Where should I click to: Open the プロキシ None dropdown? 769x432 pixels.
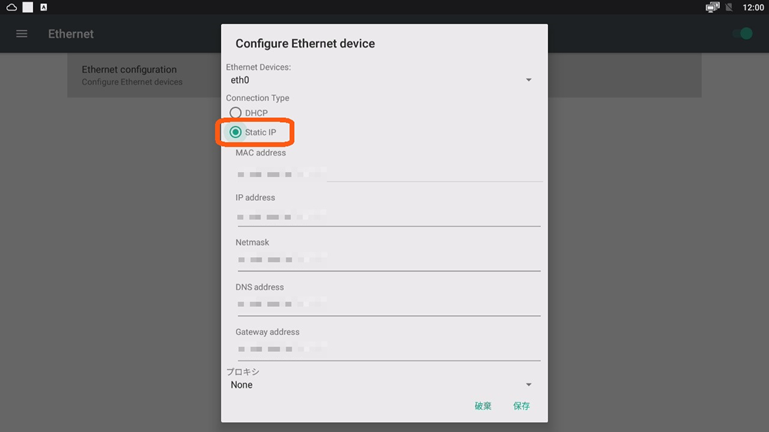(382, 385)
